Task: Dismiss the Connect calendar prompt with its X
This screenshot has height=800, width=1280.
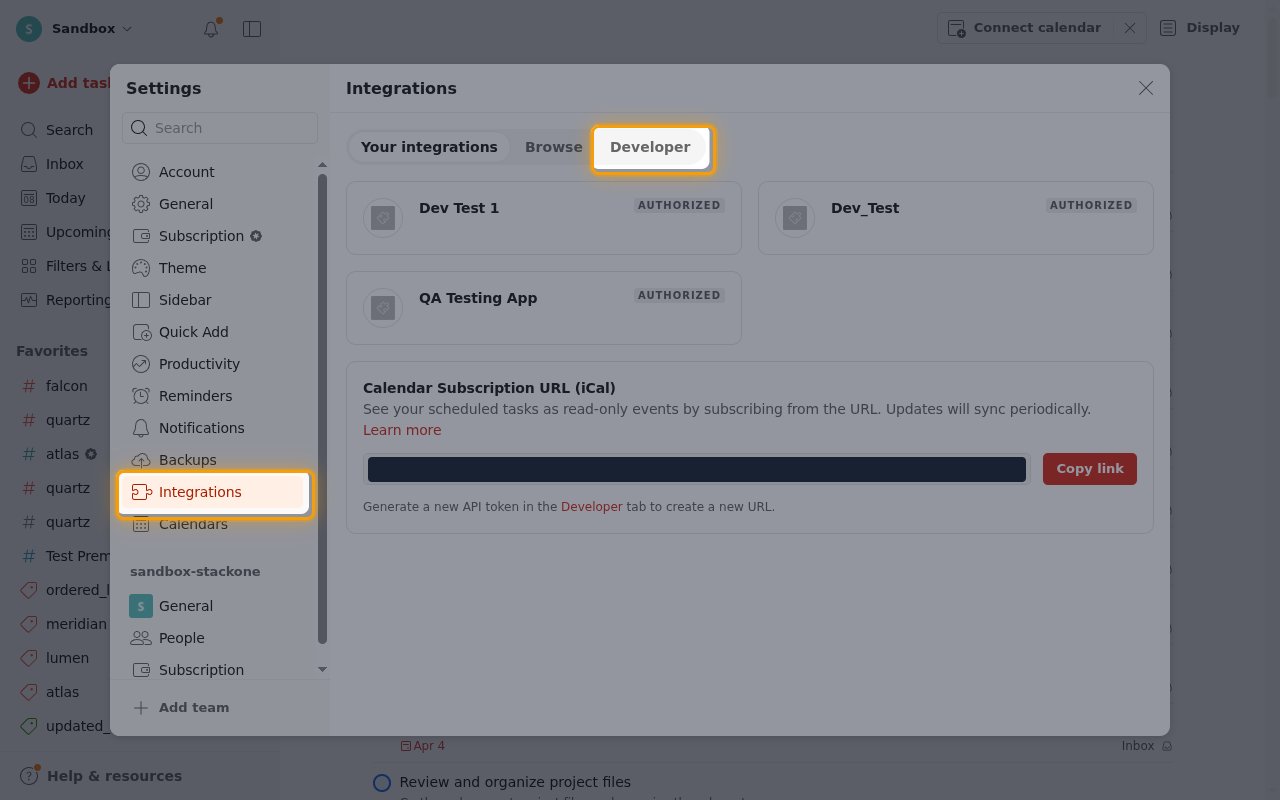Action: [1130, 28]
